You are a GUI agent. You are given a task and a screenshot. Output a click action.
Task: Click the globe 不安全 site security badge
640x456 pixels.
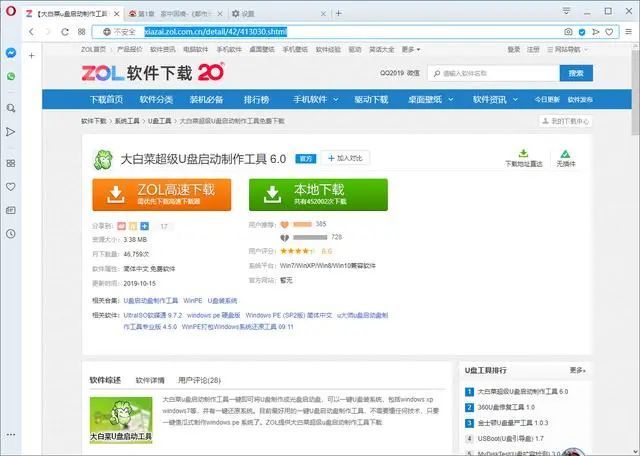click(x=119, y=31)
